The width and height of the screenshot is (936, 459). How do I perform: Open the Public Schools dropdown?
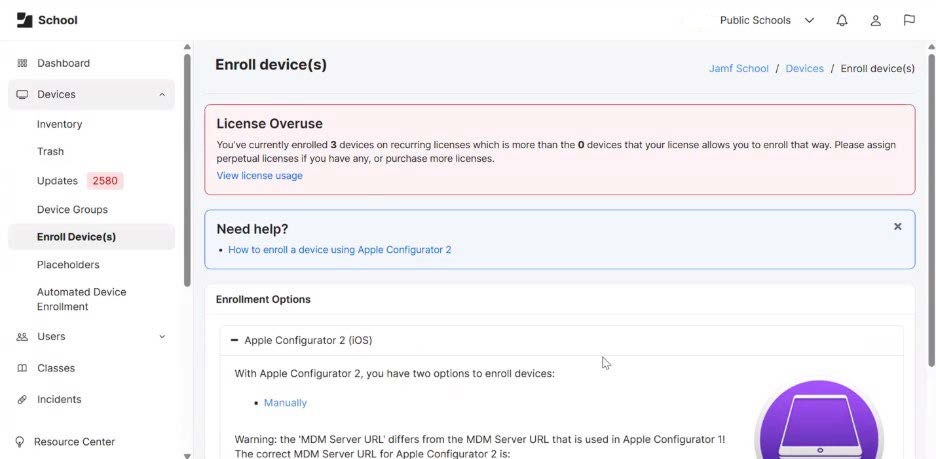pyautogui.click(x=766, y=20)
